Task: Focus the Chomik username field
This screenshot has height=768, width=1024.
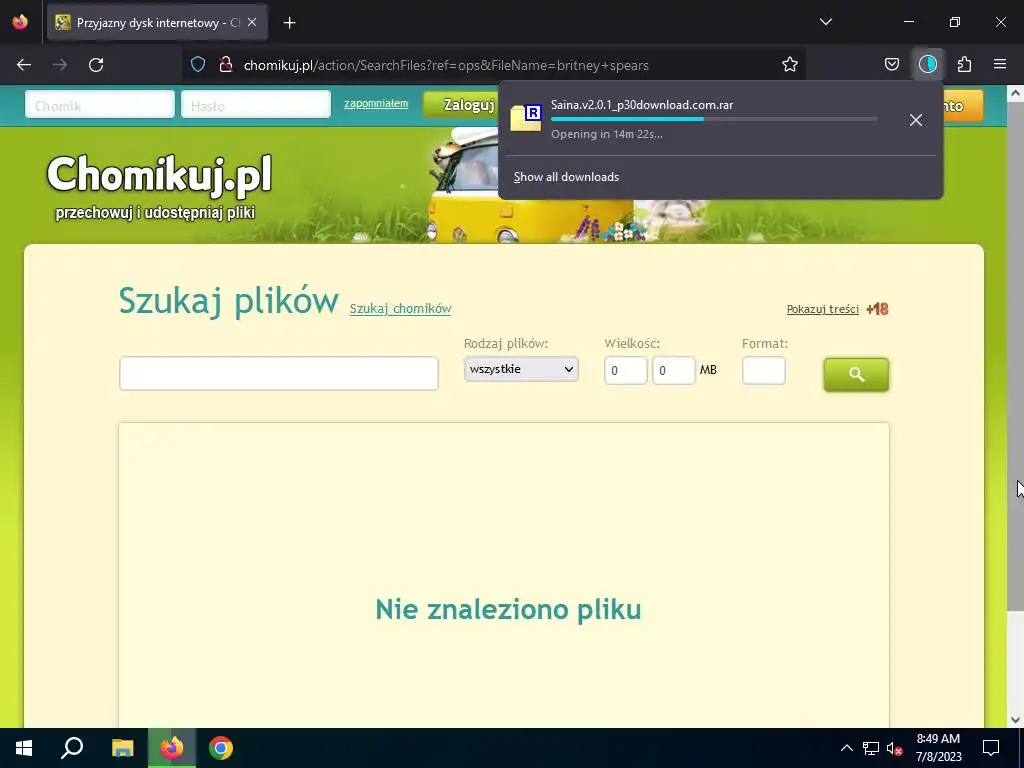Action: (100, 104)
